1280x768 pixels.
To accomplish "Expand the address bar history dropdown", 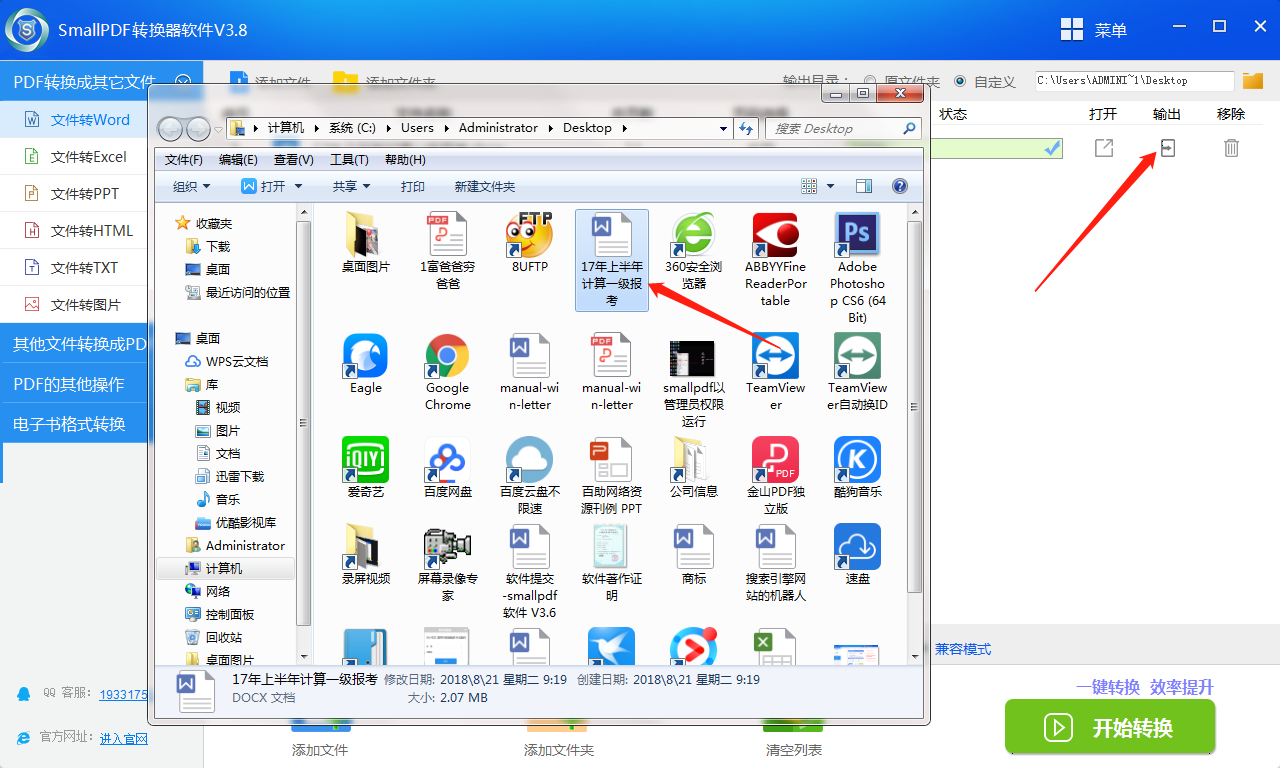I will coord(724,128).
